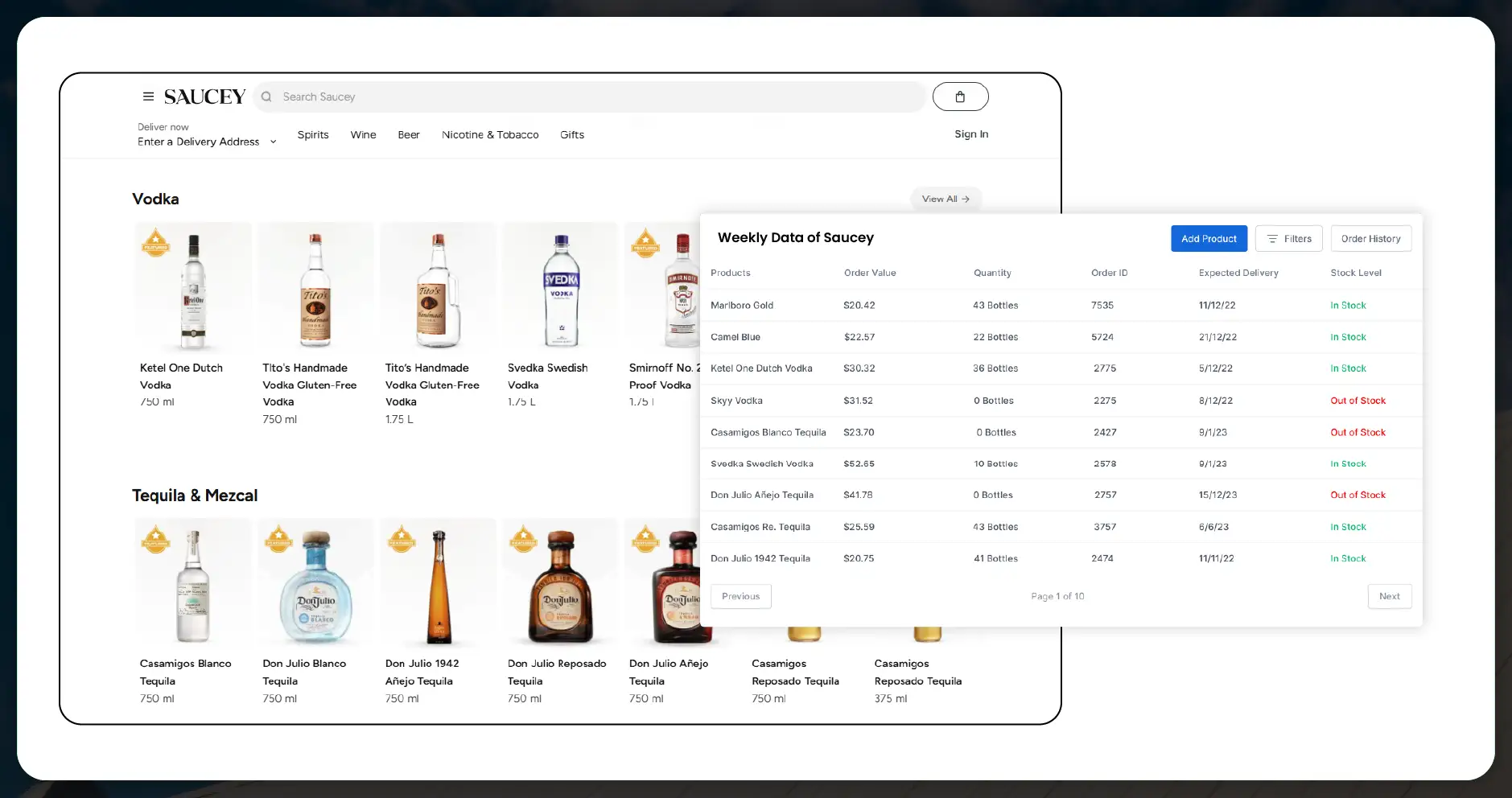1512x798 pixels.
Task: Click View All for Vodka section
Action: click(946, 199)
